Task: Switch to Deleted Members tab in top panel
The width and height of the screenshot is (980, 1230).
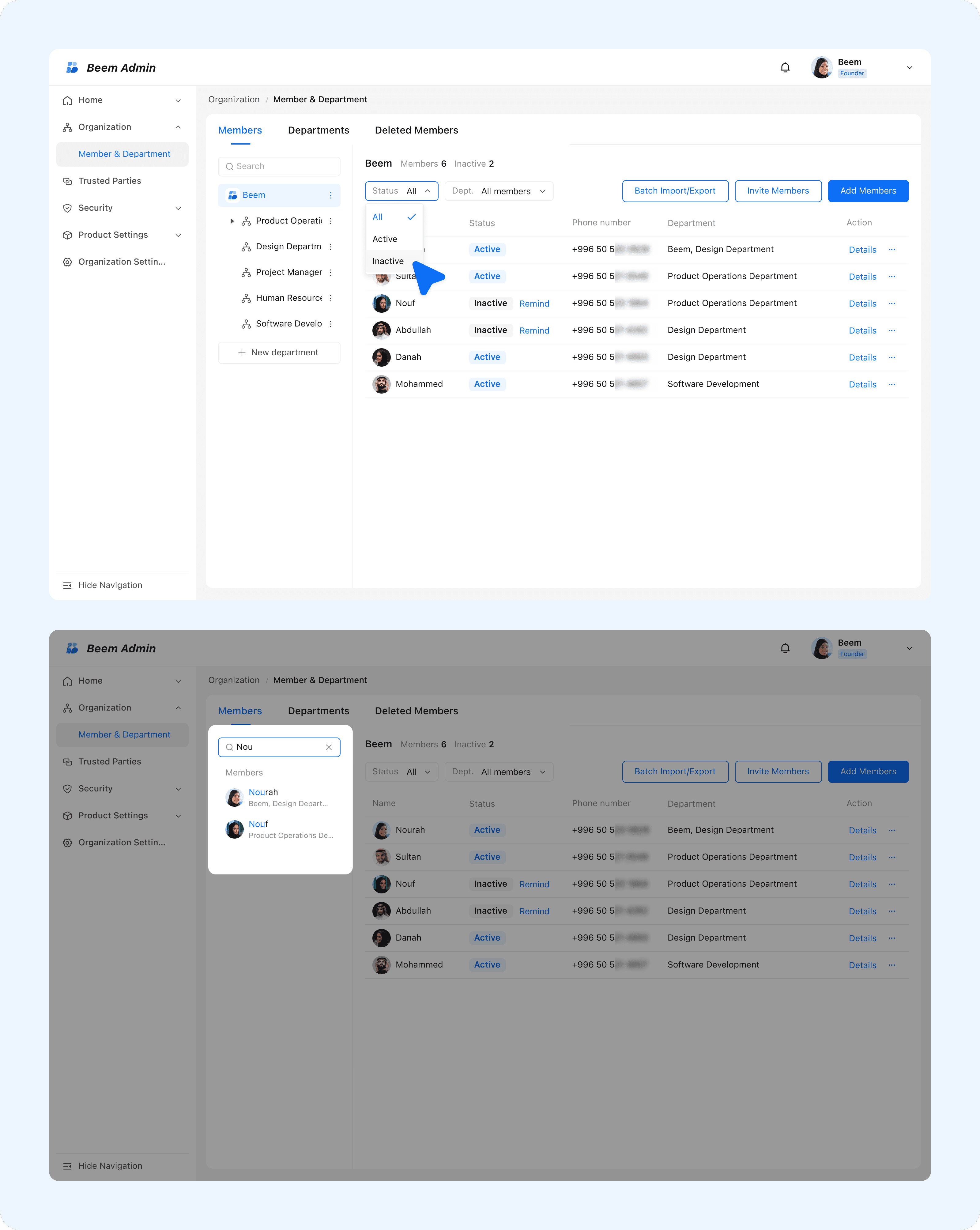Action: coord(417,131)
